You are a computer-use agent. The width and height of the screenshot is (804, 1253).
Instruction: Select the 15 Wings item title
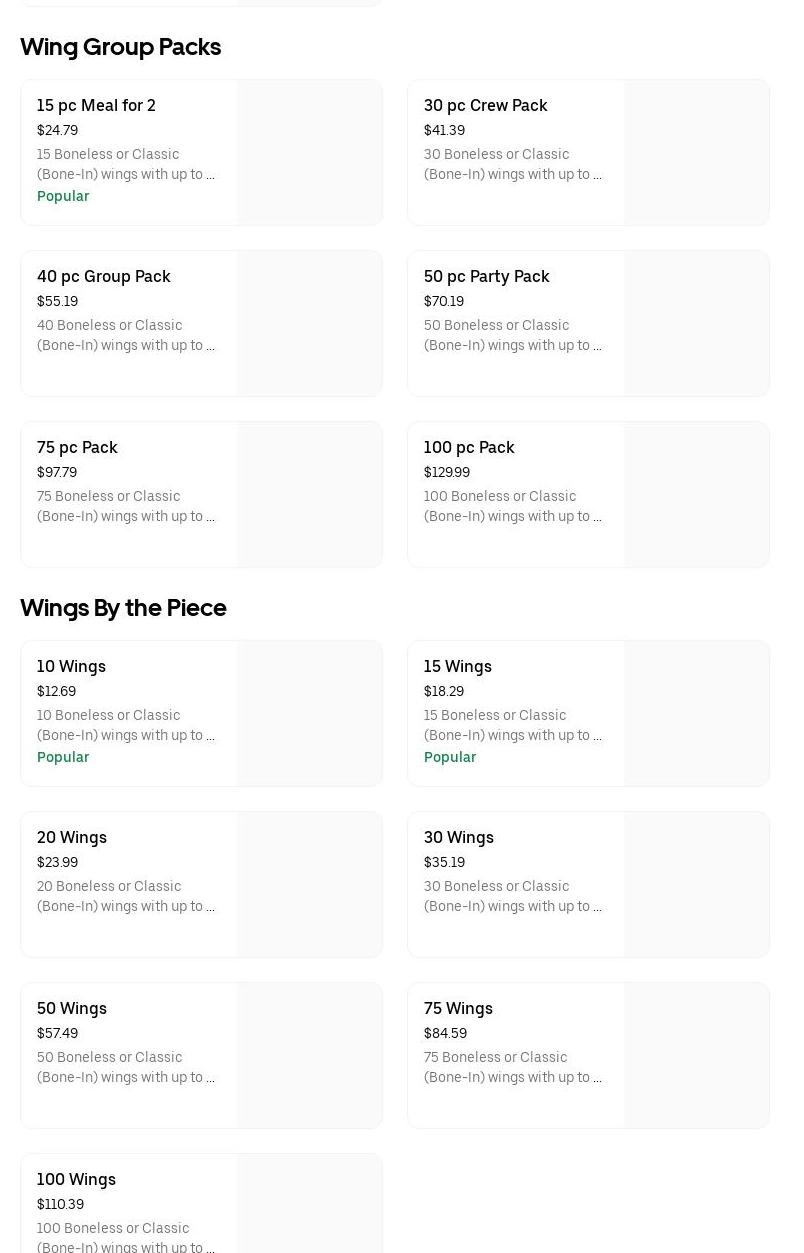pyautogui.click(x=457, y=666)
